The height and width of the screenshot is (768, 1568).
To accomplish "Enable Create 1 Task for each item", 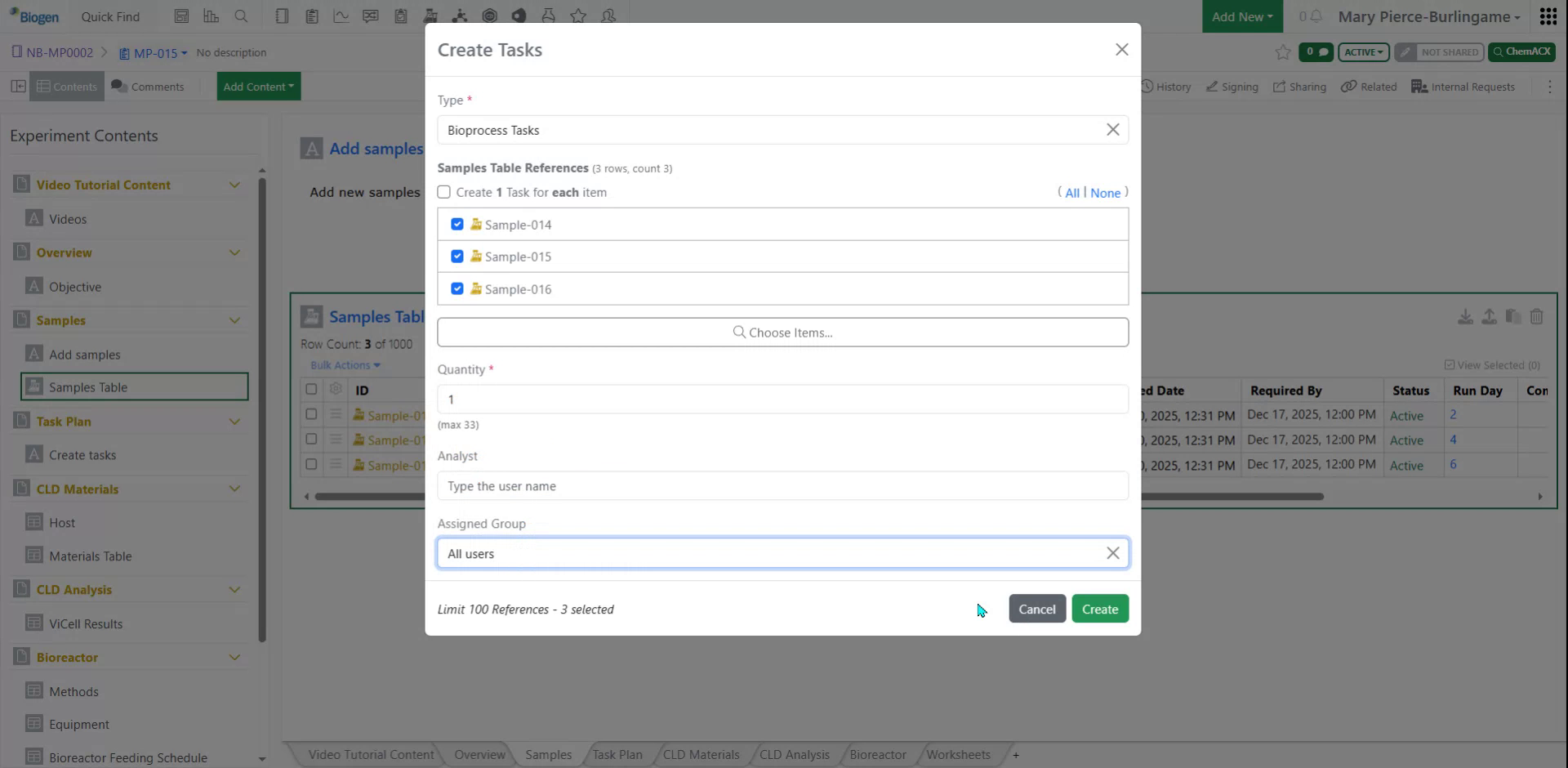I will [443, 192].
